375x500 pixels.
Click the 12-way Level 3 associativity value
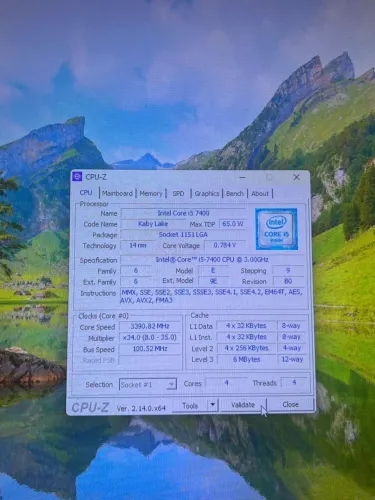[292, 359]
